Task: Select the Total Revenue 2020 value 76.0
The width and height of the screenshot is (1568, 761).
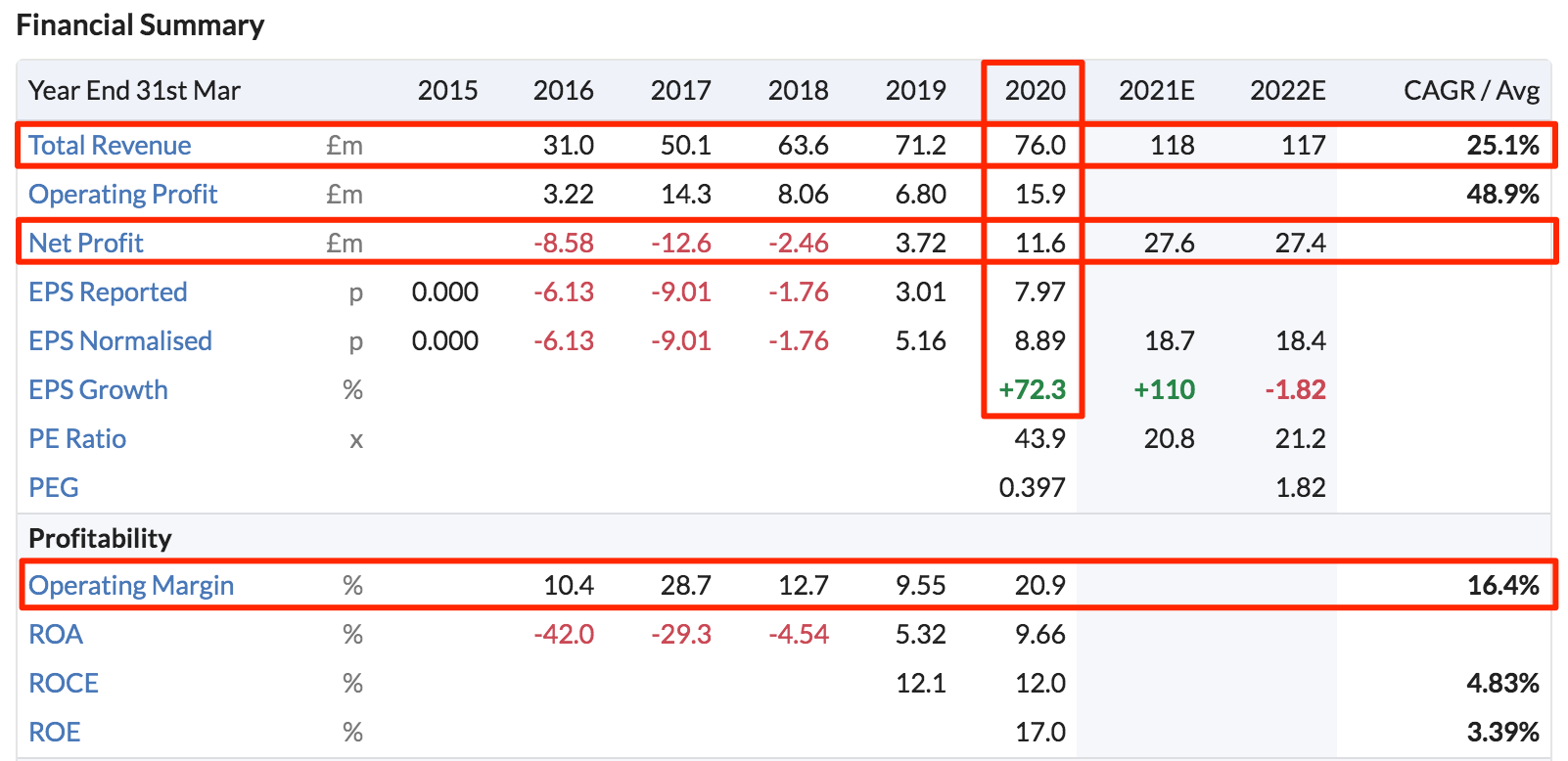Action: (1040, 145)
